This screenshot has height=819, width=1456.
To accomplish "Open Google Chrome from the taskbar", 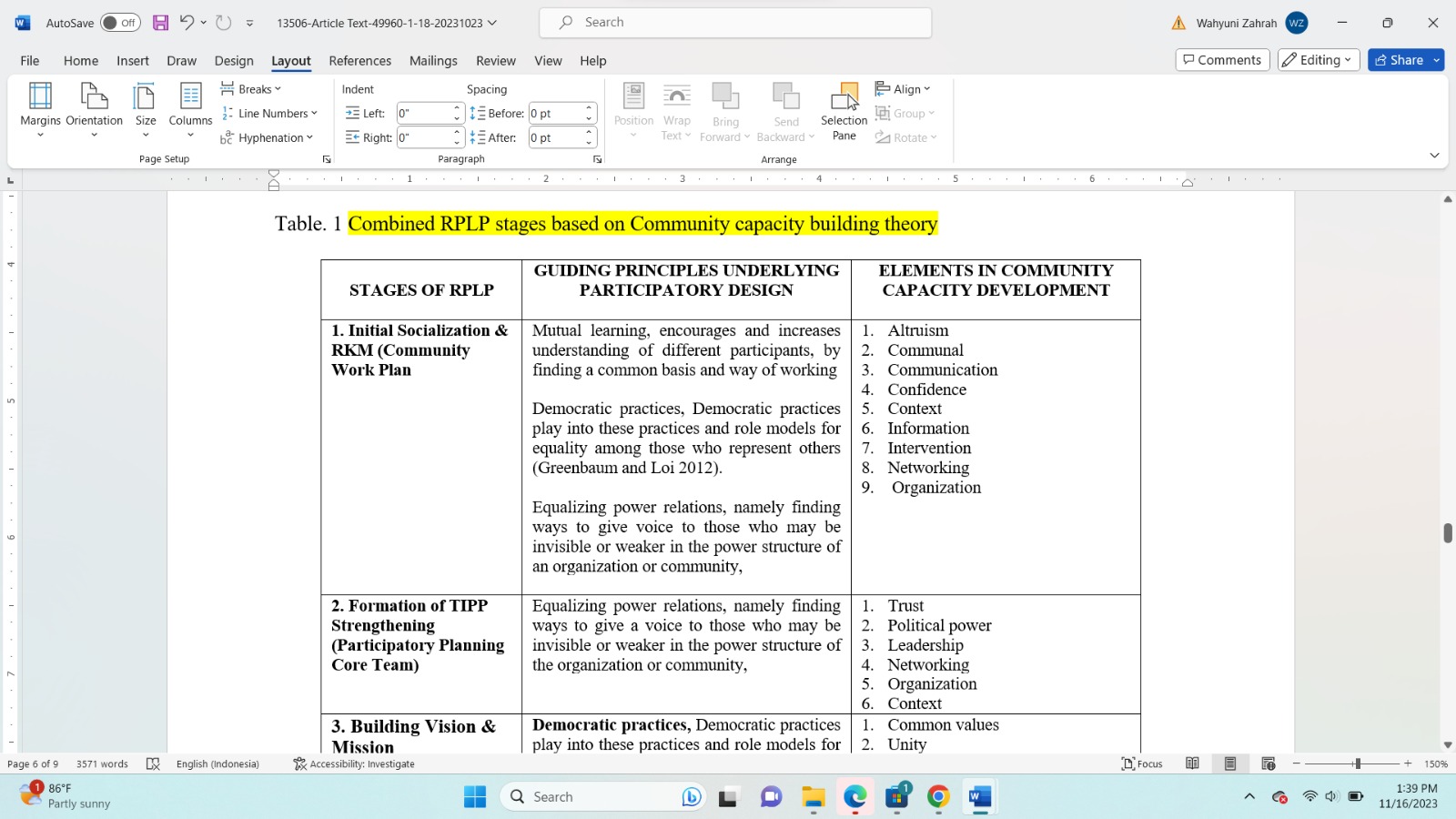I will tap(938, 797).
